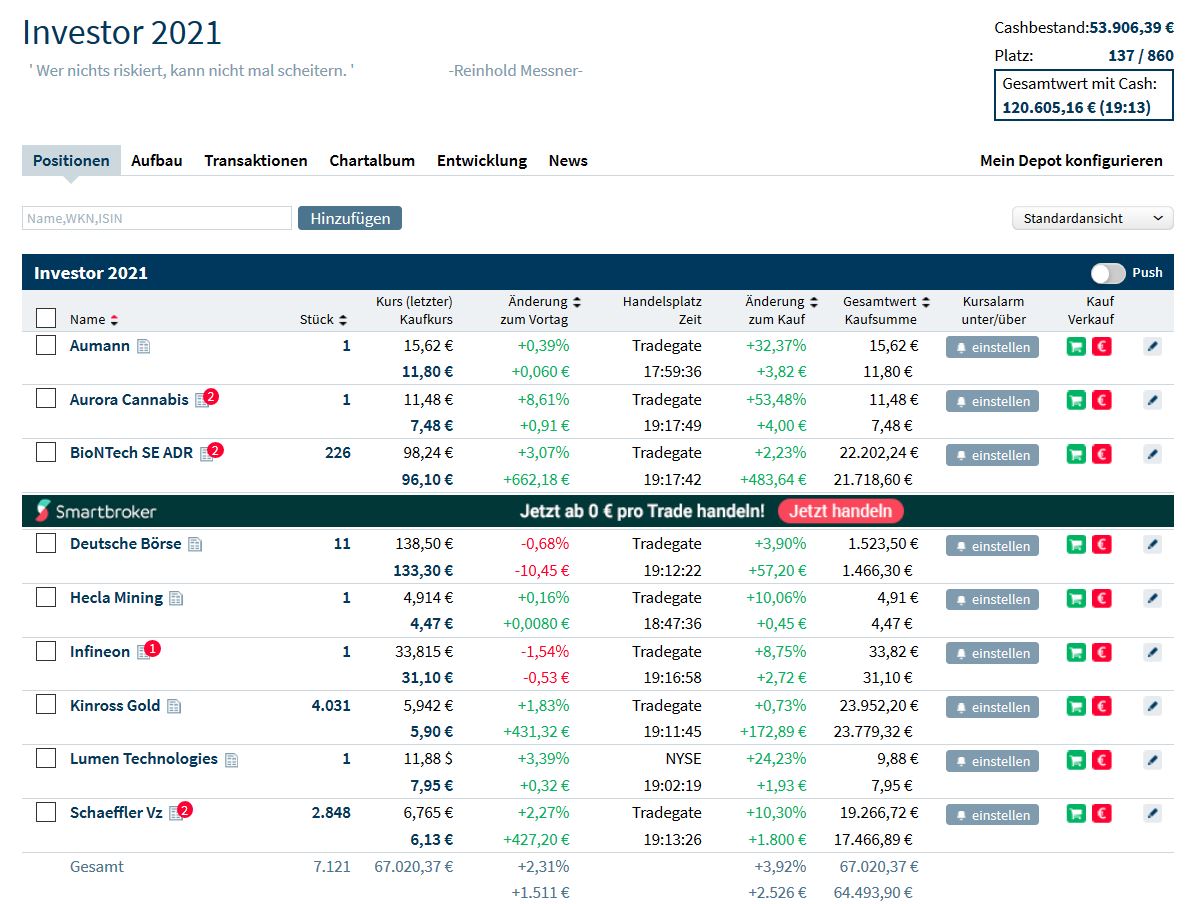Screen dimensions: 1197x904
Task: Open the pencil edit icon for Lumen Technologies
Action: [x=1152, y=760]
